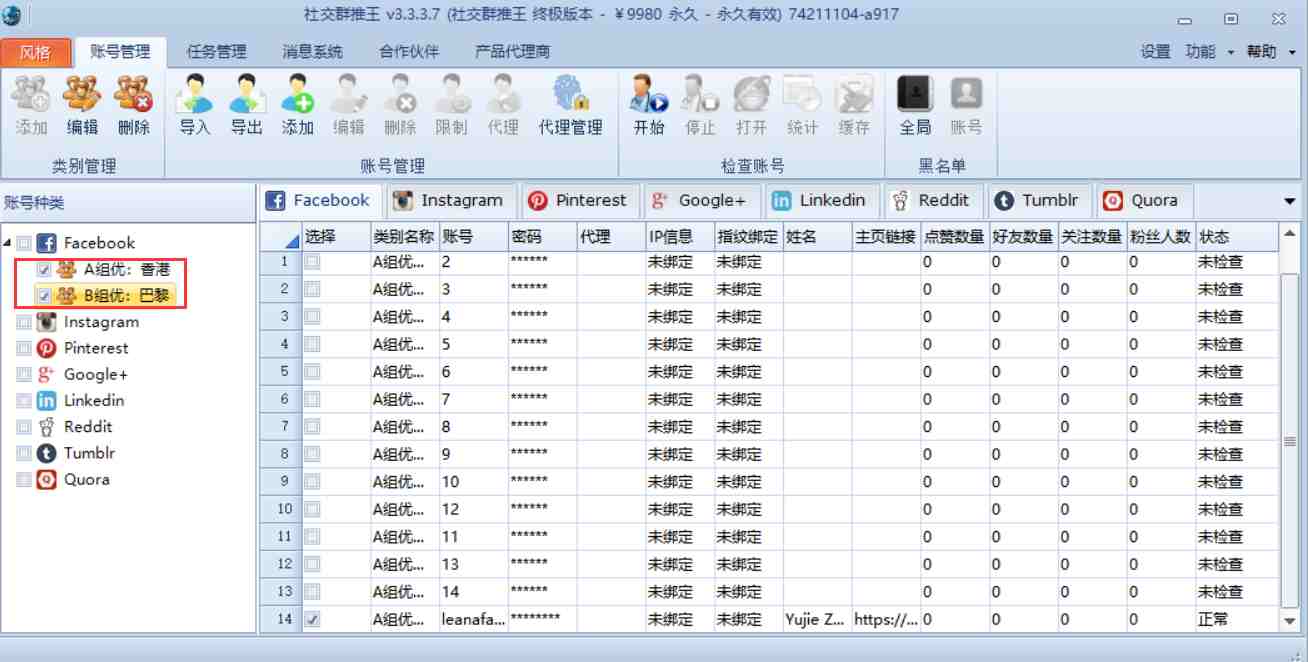Open the Pinterest platform tab
The image size is (1308, 662).
(x=580, y=200)
